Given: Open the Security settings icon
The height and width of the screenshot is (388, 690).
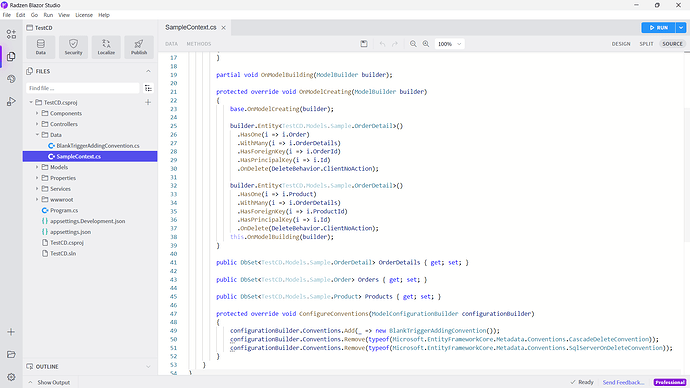Looking at the screenshot, I should (73, 47).
